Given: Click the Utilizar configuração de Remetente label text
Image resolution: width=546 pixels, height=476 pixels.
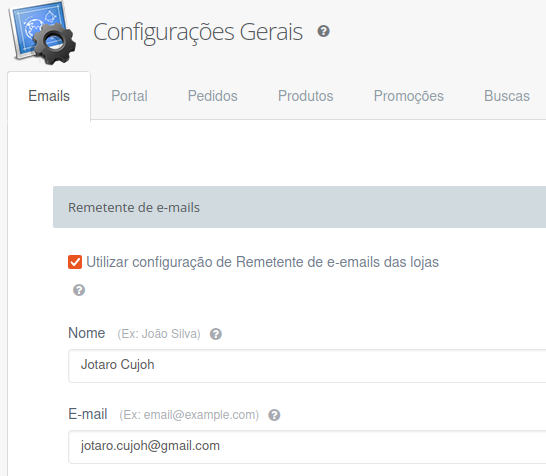Looking at the screenshot, I should click(x=262, y=262).
